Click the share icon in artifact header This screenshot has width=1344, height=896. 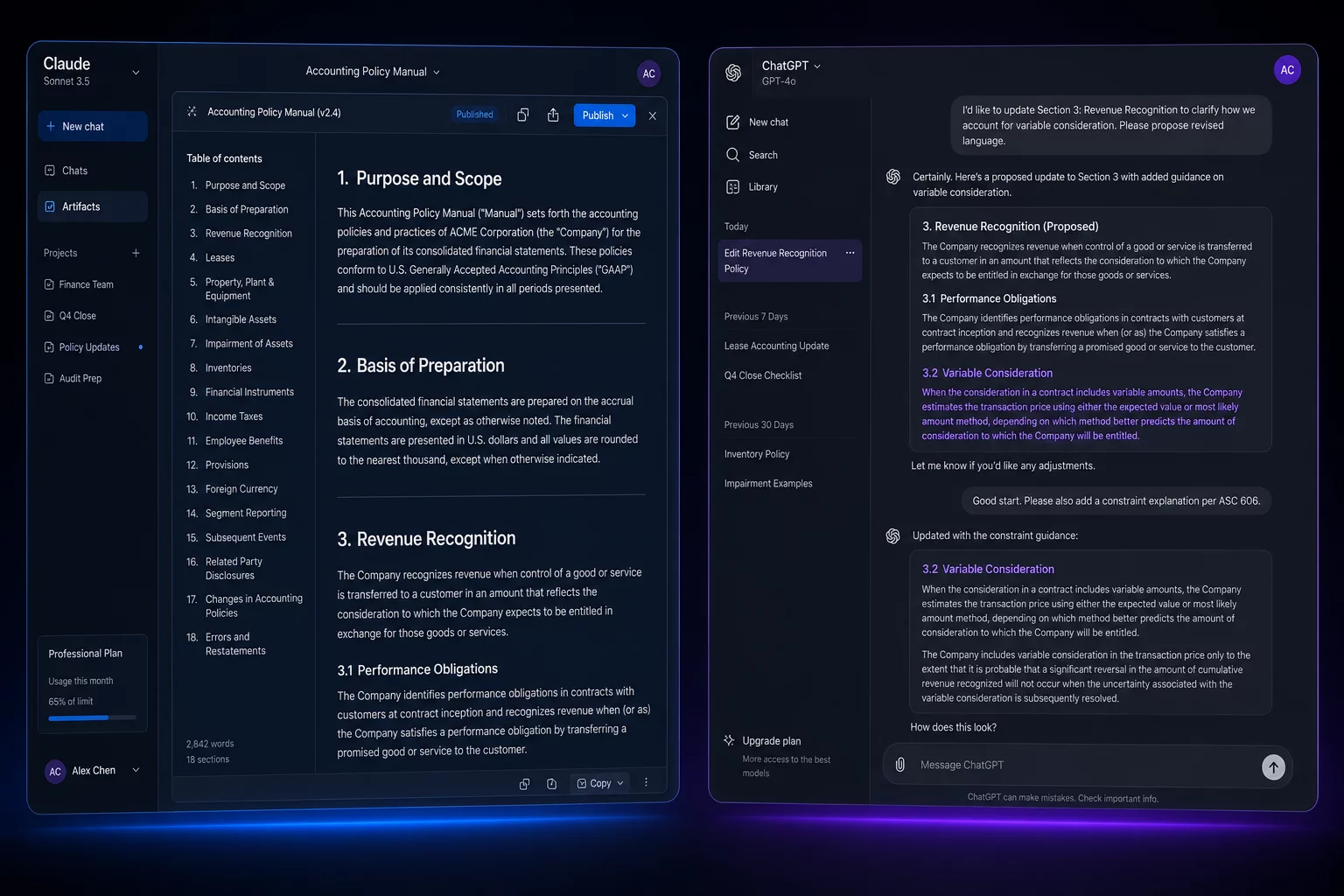click(x=553, y=115)
